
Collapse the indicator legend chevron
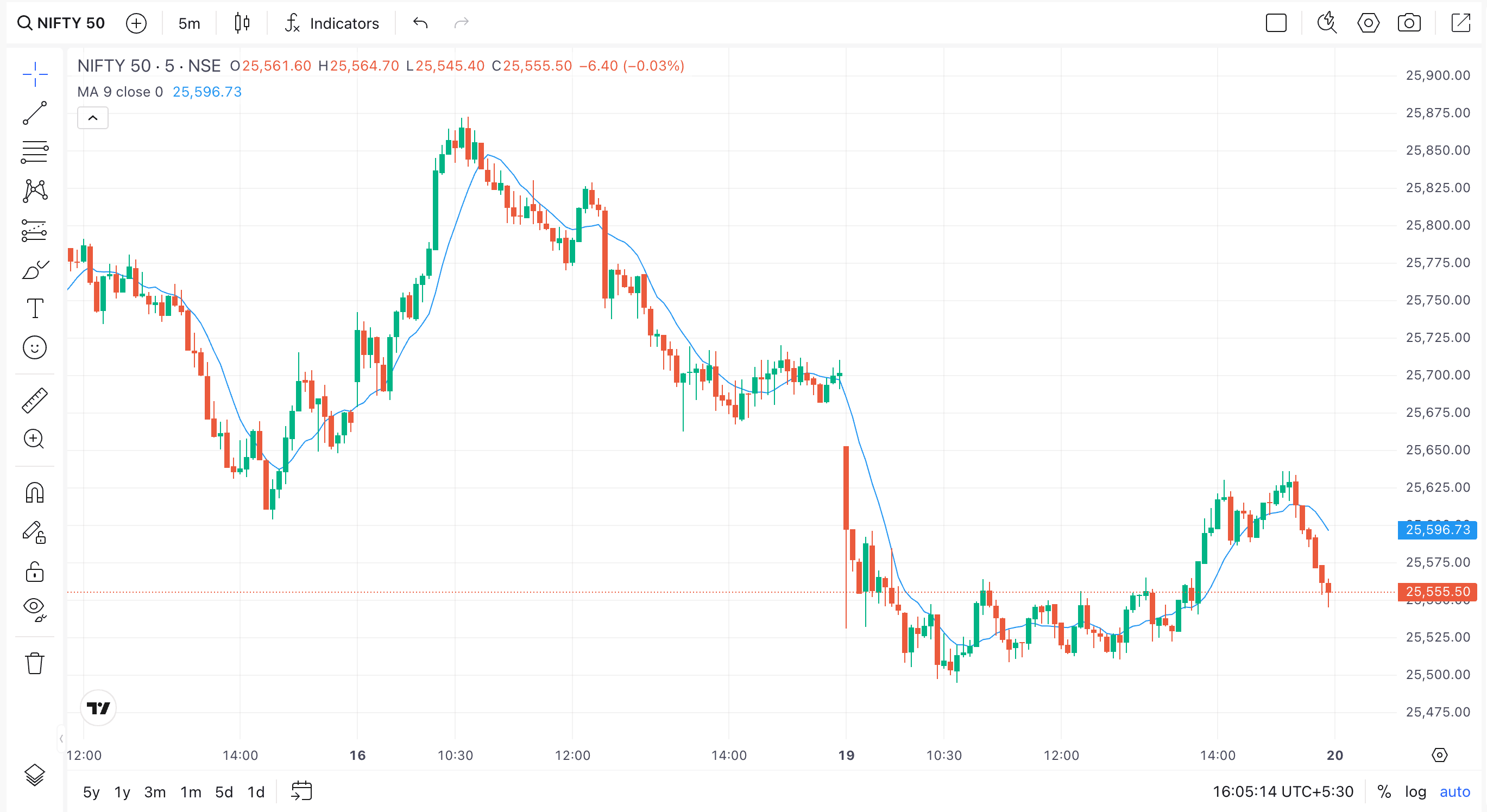click(x=92, y=118)
